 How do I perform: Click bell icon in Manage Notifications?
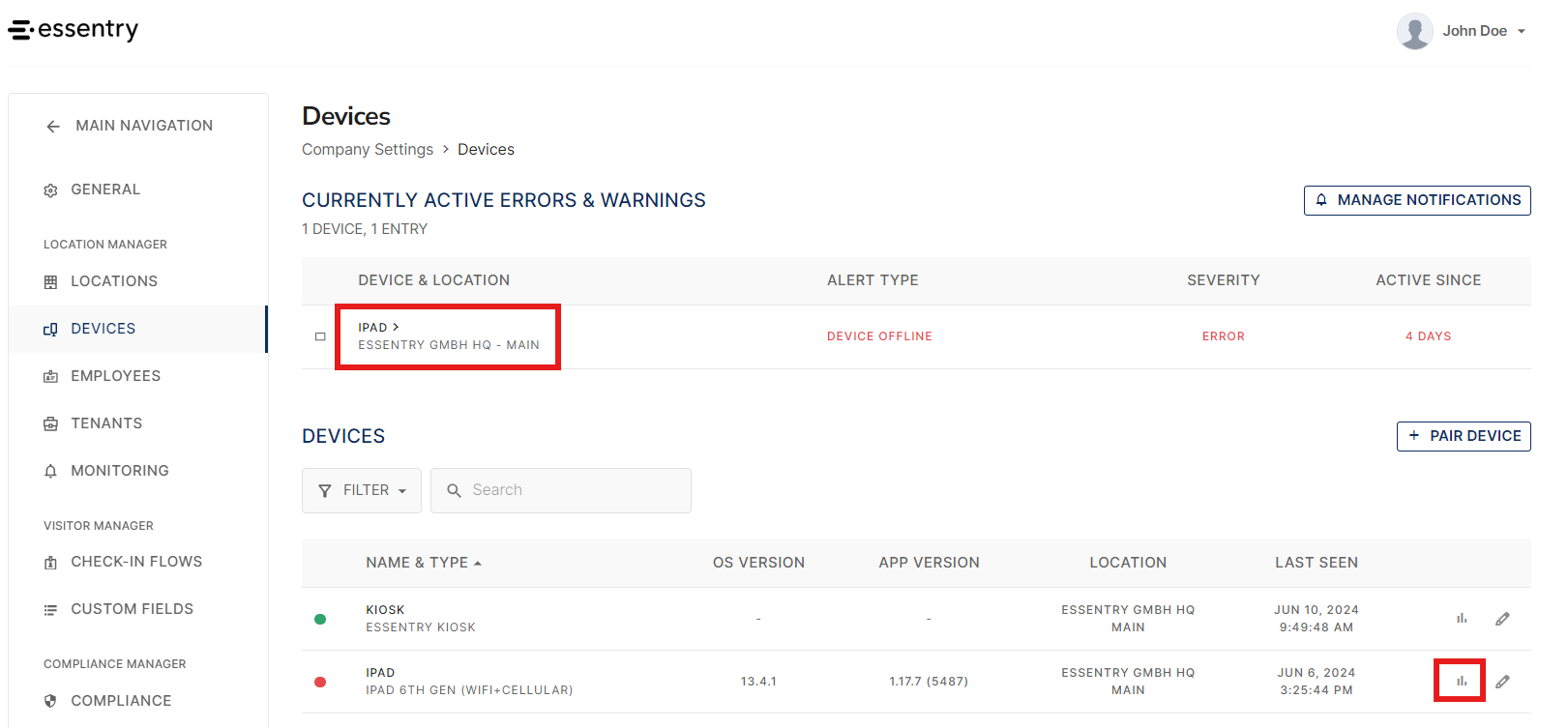pyautogui.click(x=1321, y=200)
